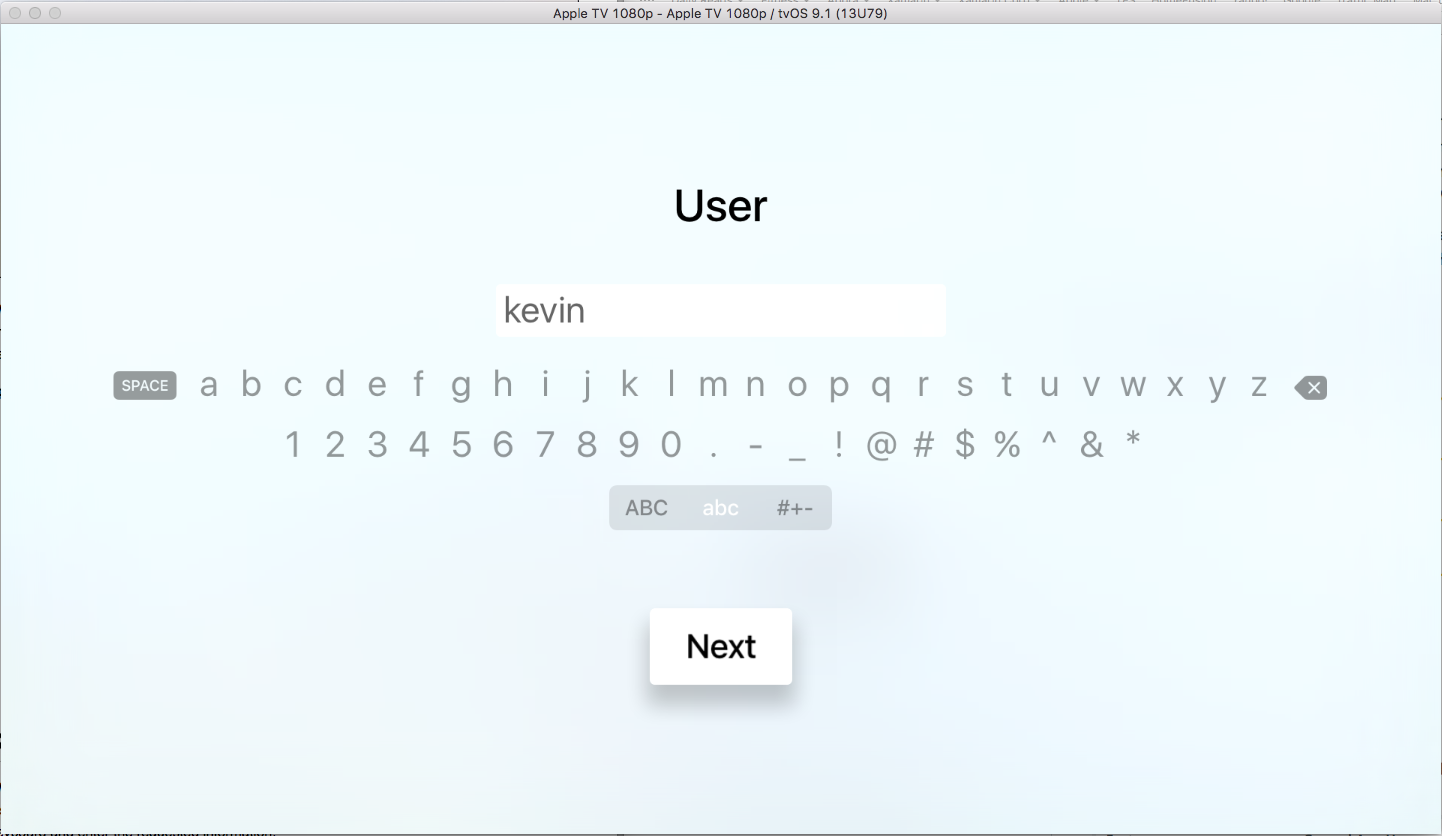
Task: Select the letter j key
Action: click(x=587, y=386)
